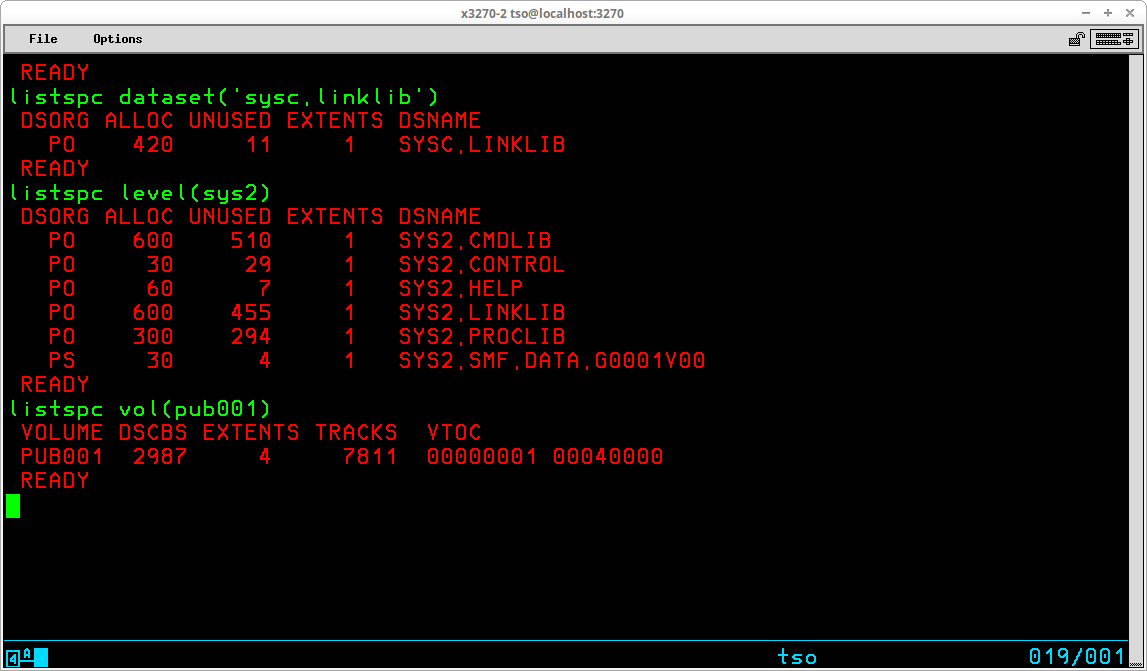Image resolution: width=1147 pixels, height=671 pixels.
Task: Click the SYSC.LINKLIB dataset name
Action: [482, 145]
